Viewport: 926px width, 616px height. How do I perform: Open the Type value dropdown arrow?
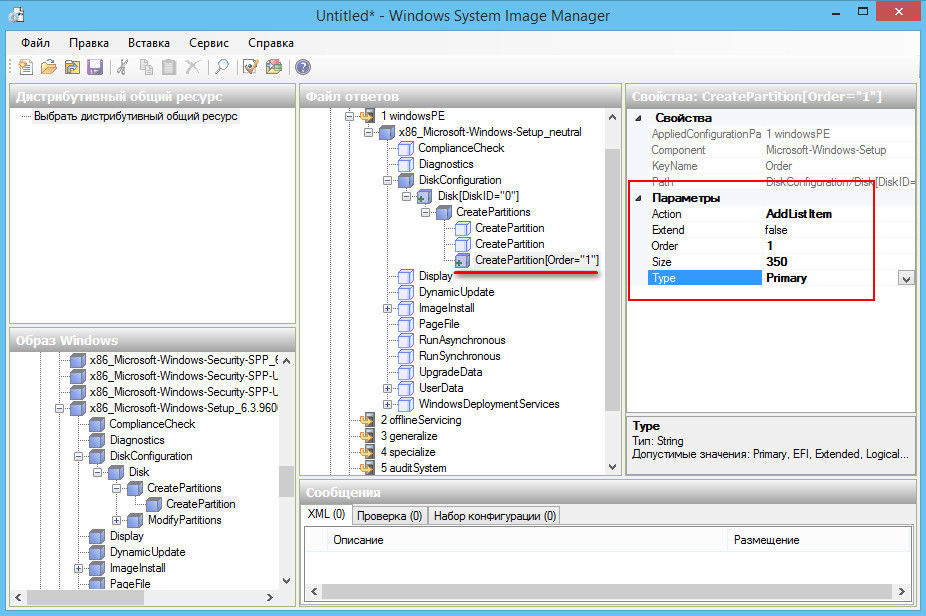pyautogui.click(x=906, y=278)
